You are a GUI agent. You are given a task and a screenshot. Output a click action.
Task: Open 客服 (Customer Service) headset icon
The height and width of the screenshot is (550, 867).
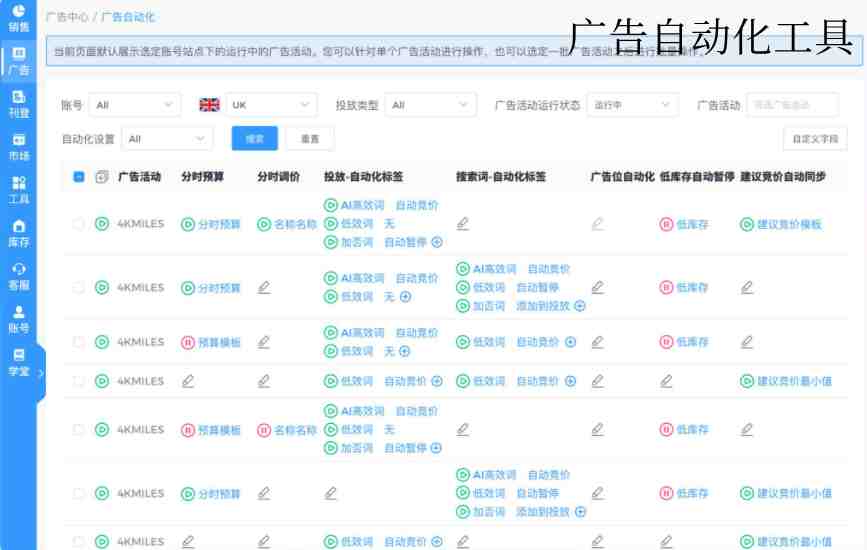pyautogui.click(x=18, y=275)
